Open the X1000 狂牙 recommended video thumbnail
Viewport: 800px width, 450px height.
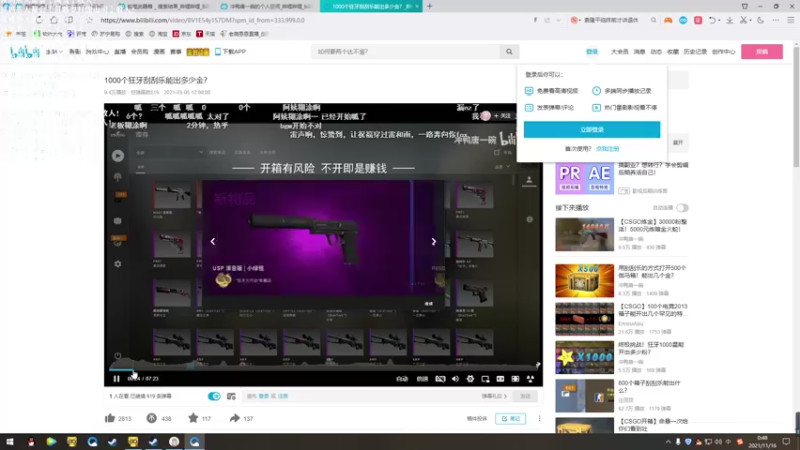pyautogui.click(x=585, y=358)
